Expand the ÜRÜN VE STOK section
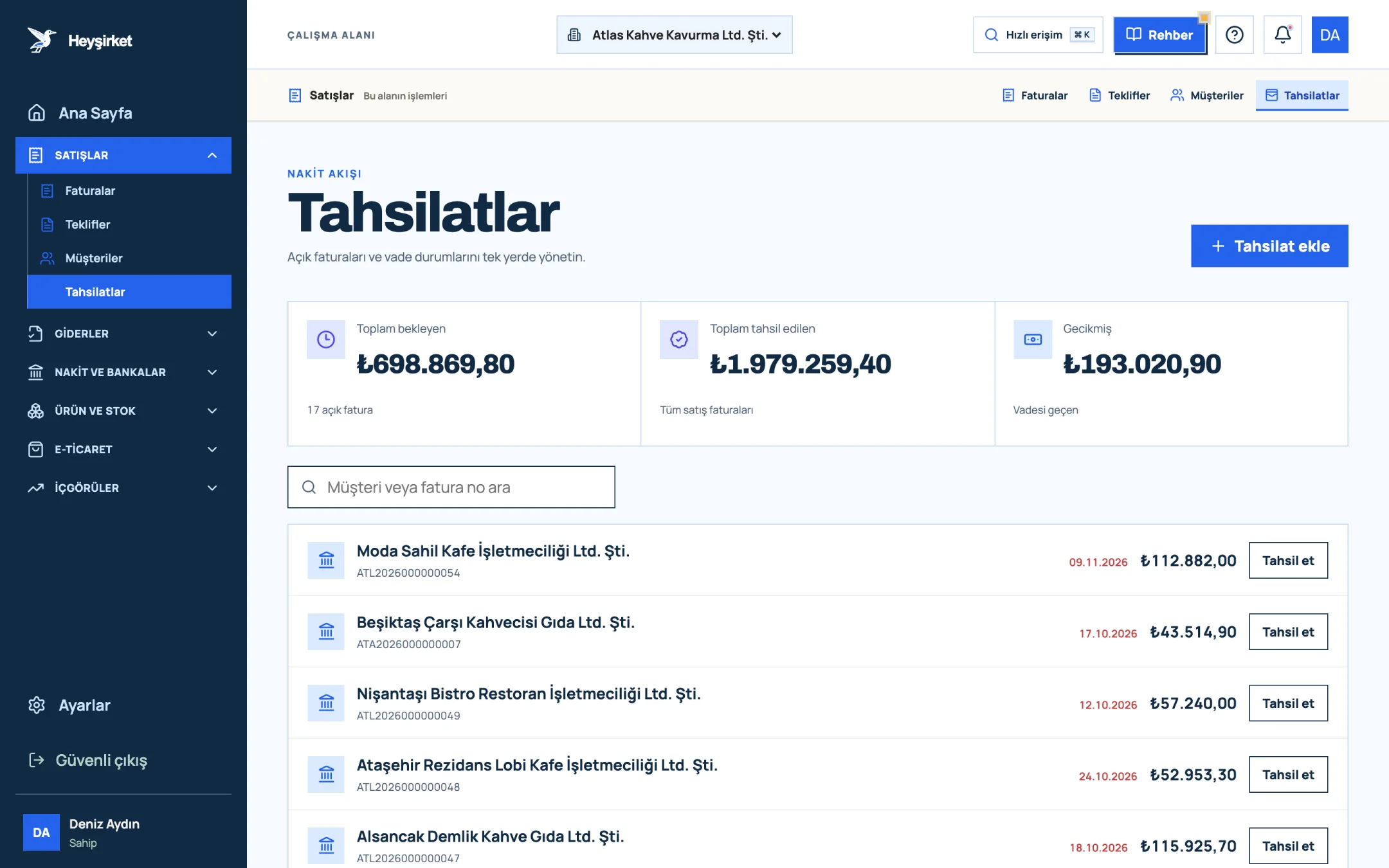The image size is (1389, 868). 123,411
